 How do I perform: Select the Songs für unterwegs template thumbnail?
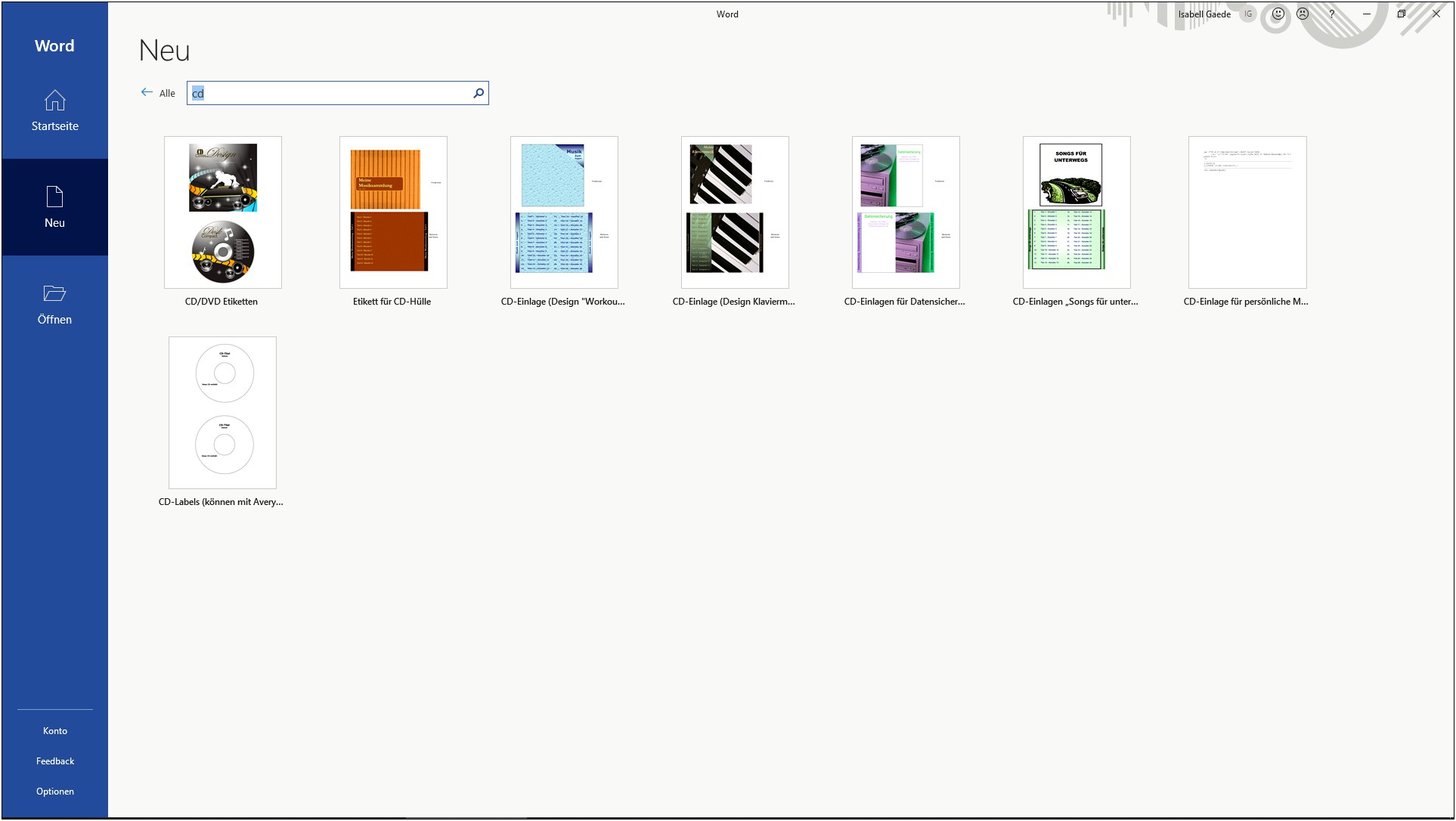(x=1077, y=212)
